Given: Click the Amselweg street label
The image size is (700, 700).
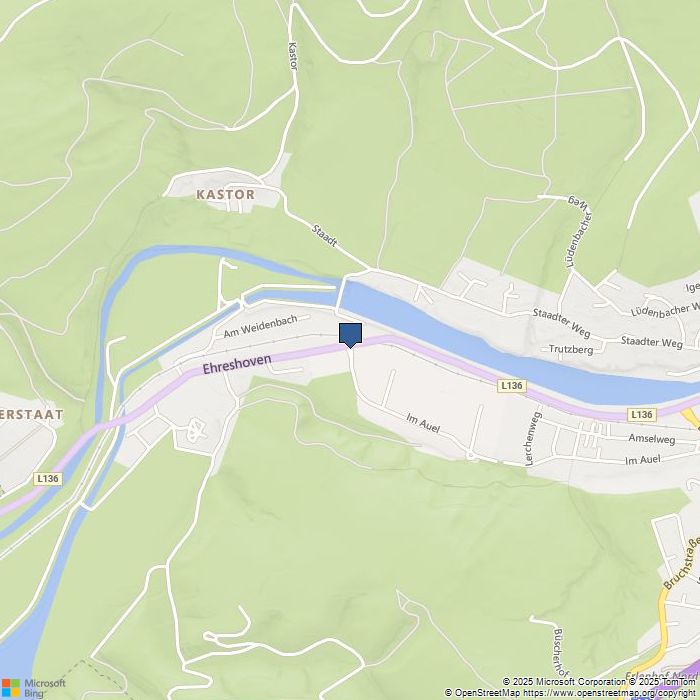Looking at the screenshot, I should click(652, 438).
